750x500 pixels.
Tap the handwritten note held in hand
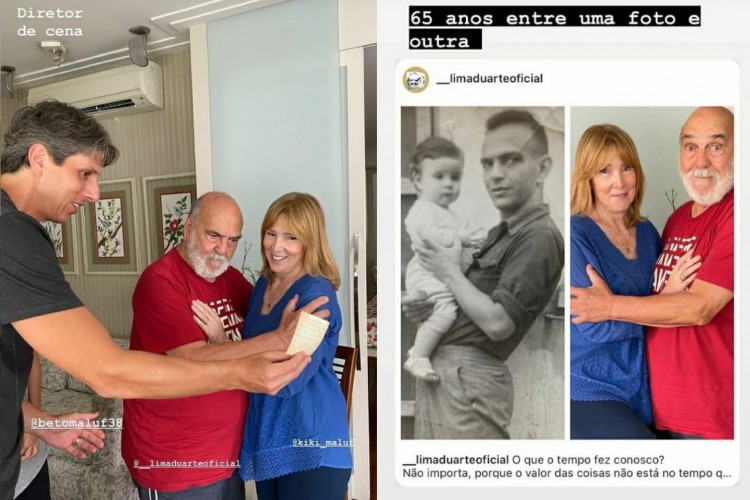(308, 333)
